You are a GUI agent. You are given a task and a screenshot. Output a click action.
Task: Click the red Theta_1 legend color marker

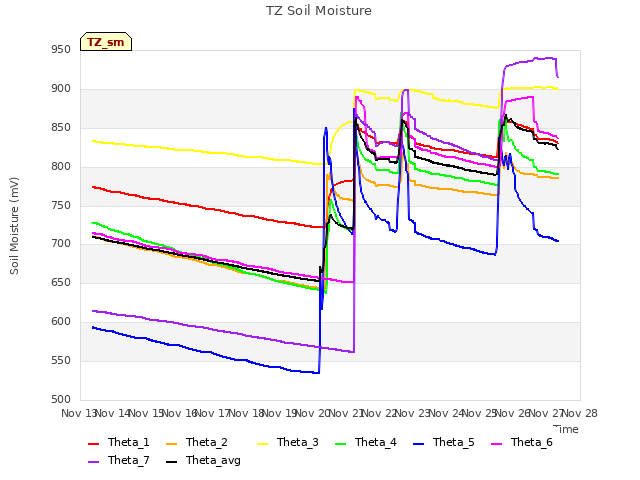tap(93, 444)
